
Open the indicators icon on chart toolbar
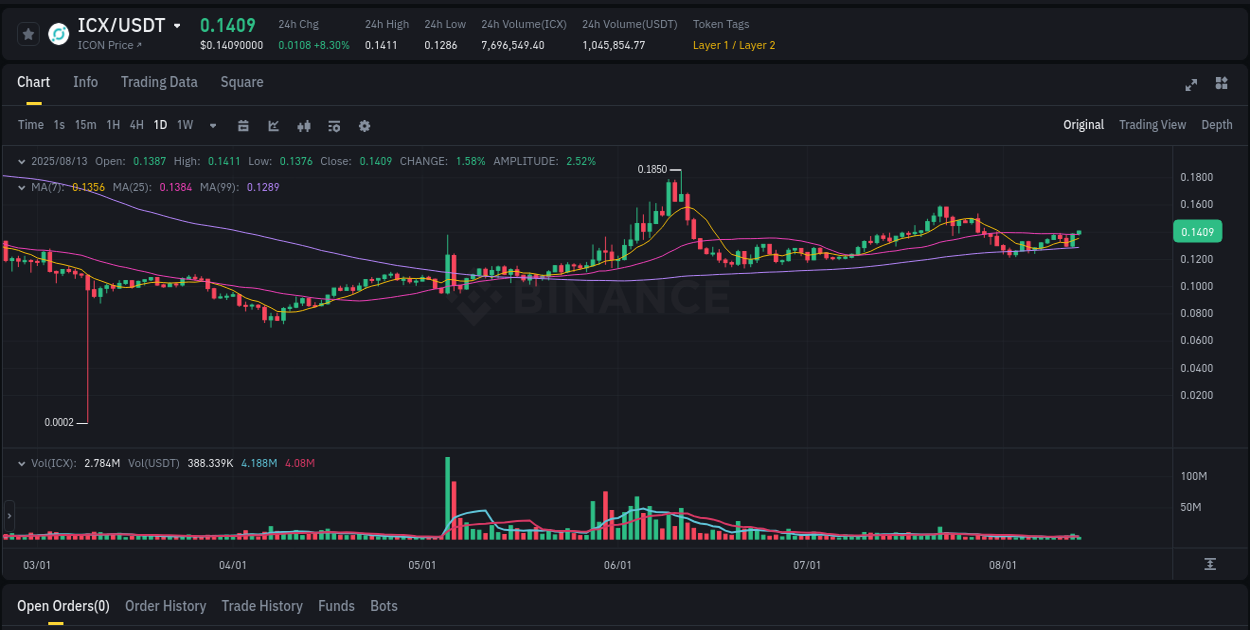coord(333,125)
